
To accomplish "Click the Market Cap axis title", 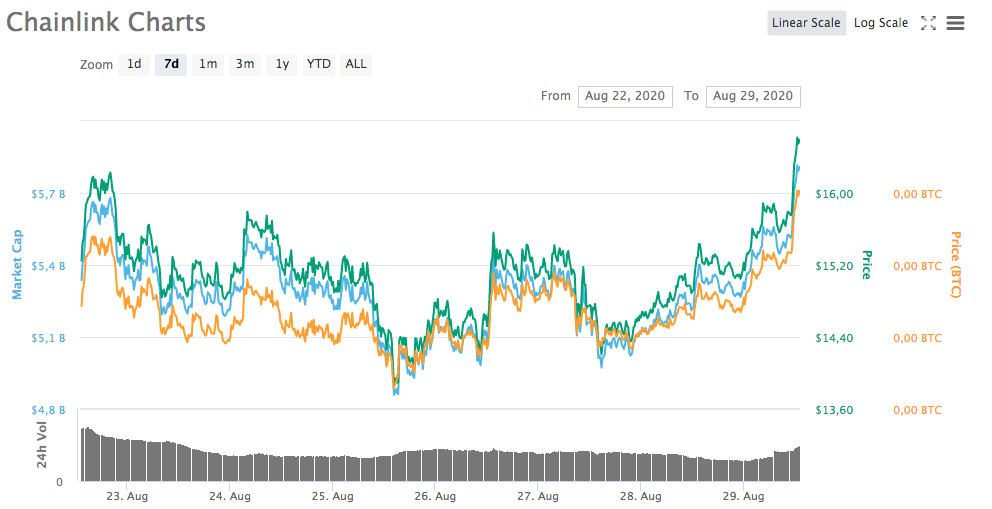I will tap(17, 265).
